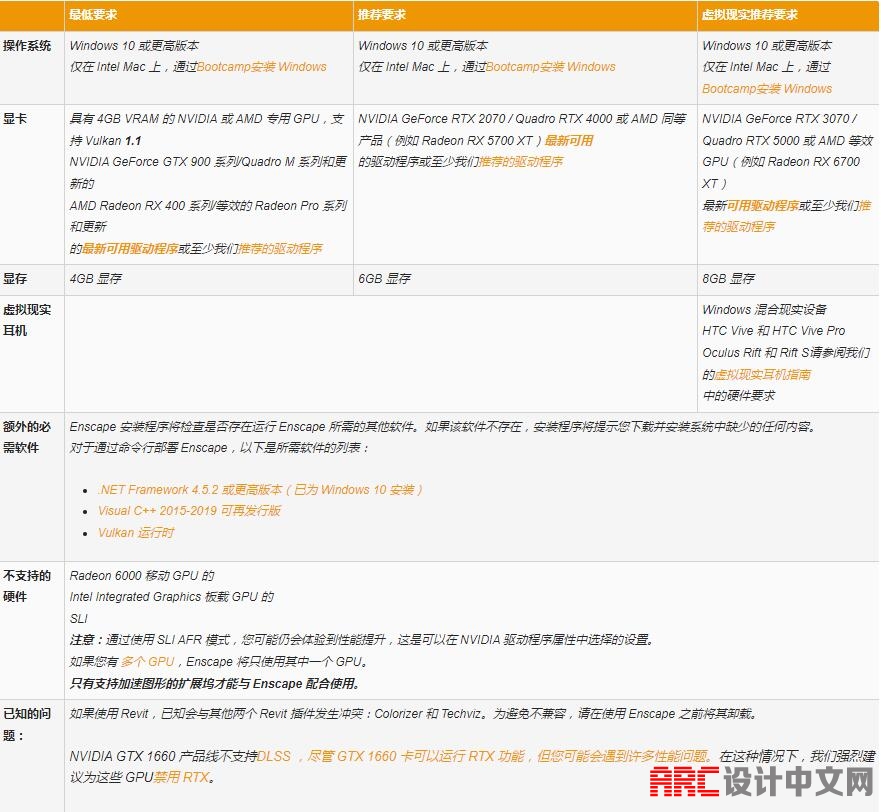Open .NET Framework 4.5.2 或更高版本 link

point(260,490)
